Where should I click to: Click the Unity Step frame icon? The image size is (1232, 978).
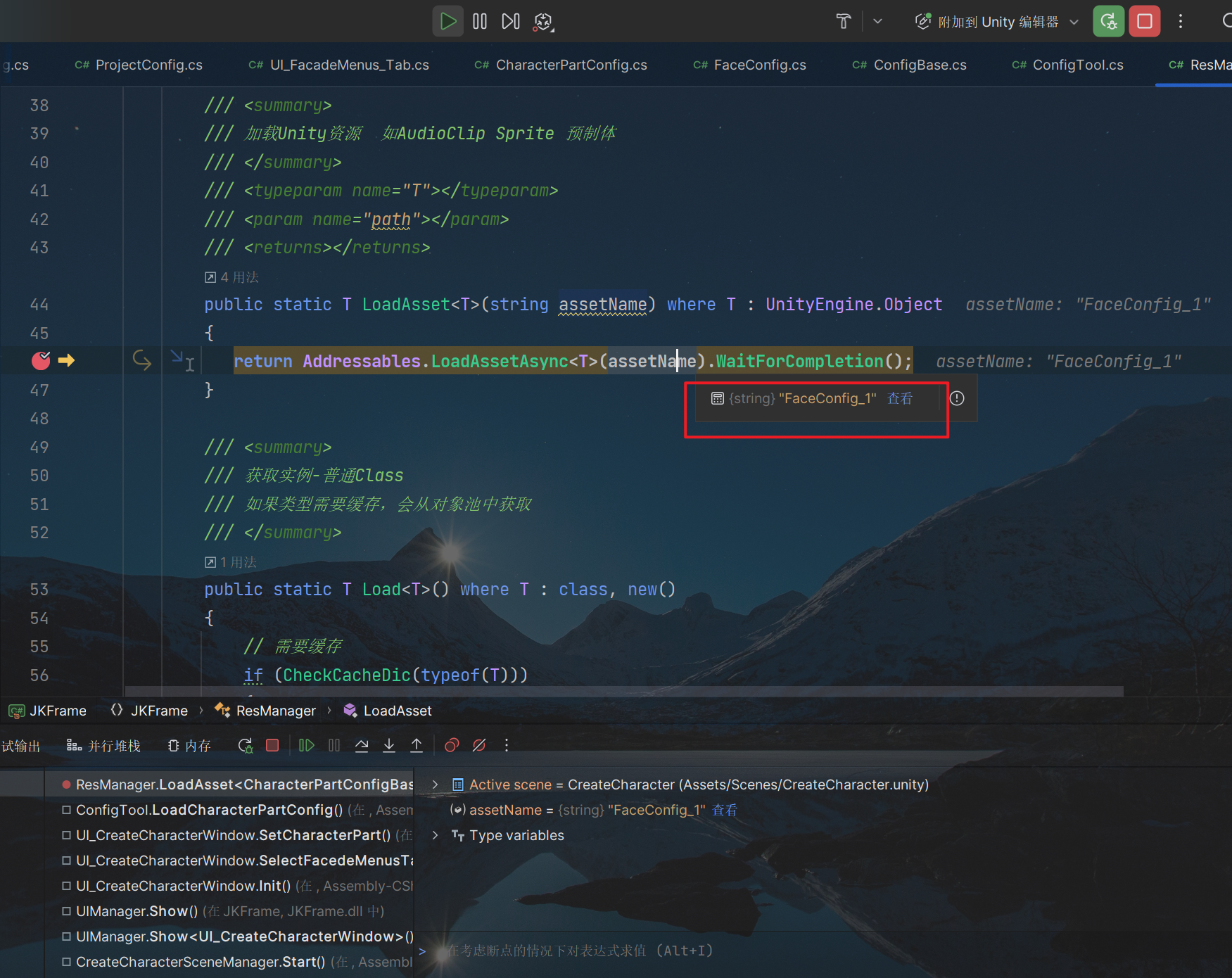[511, 22]
